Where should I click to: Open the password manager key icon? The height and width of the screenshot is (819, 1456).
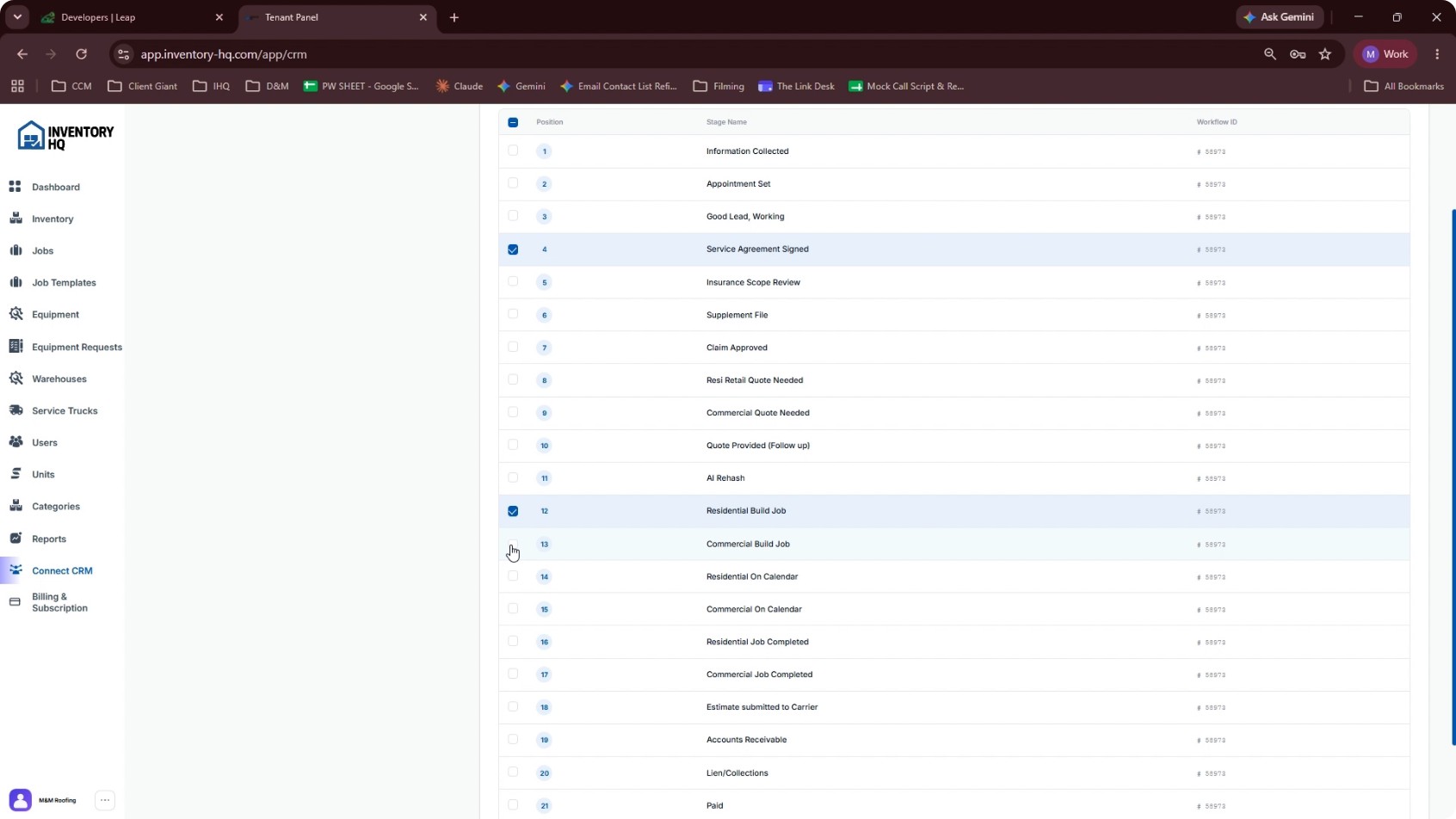pyautogui.click(x=1298, y=54)
